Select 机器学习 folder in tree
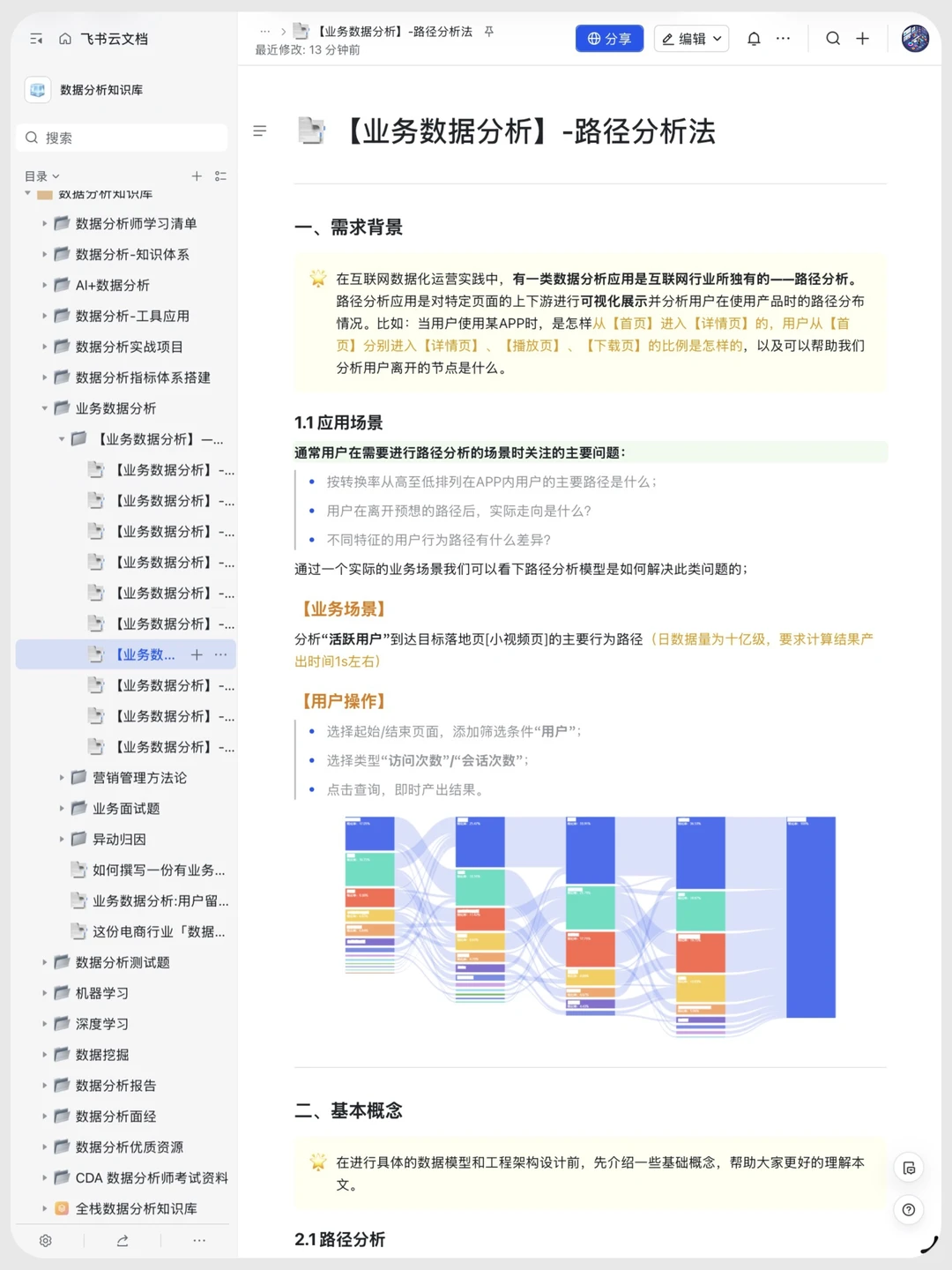 pos(102,993)
